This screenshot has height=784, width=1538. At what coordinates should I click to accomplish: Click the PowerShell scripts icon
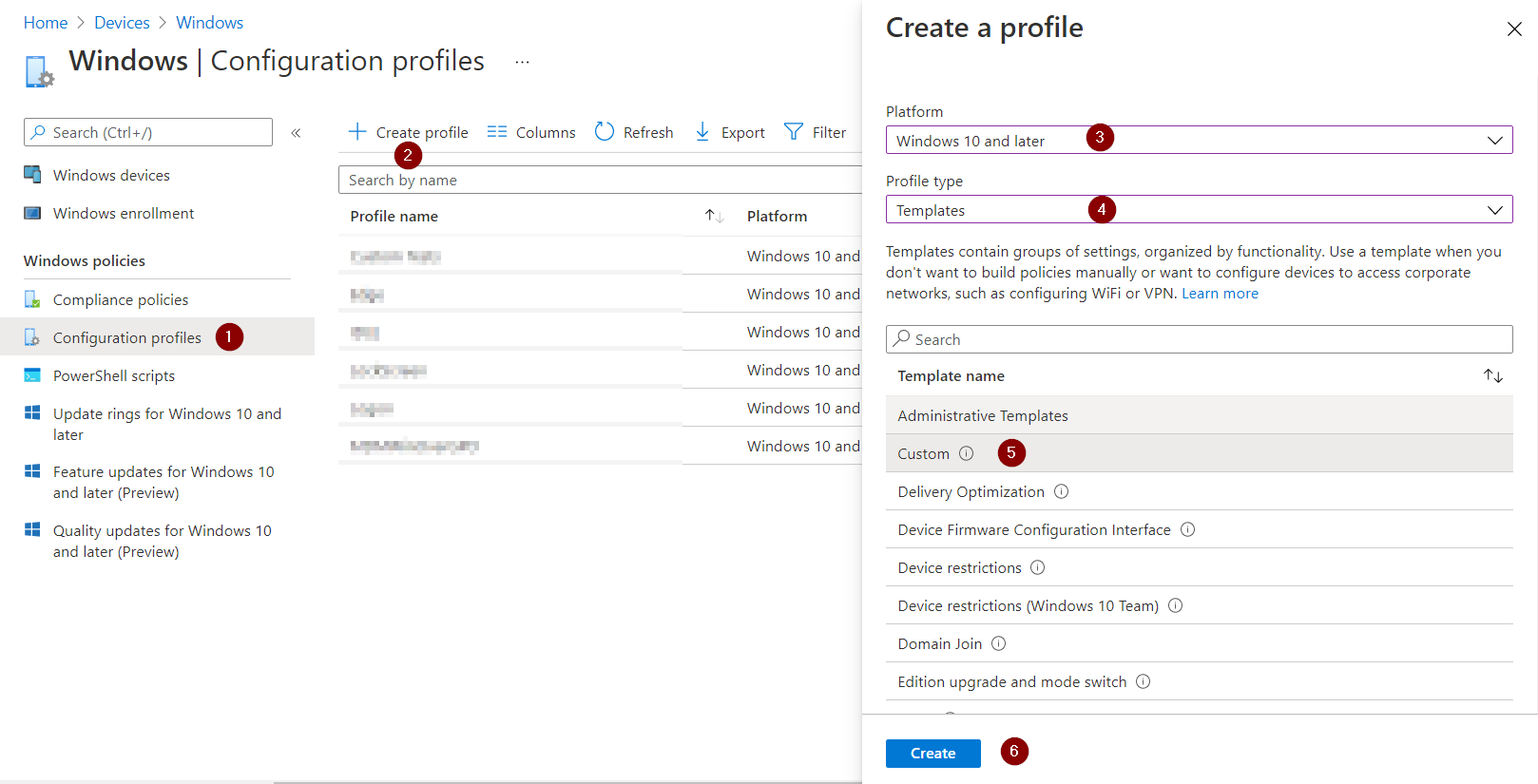[x=32, y=375]
